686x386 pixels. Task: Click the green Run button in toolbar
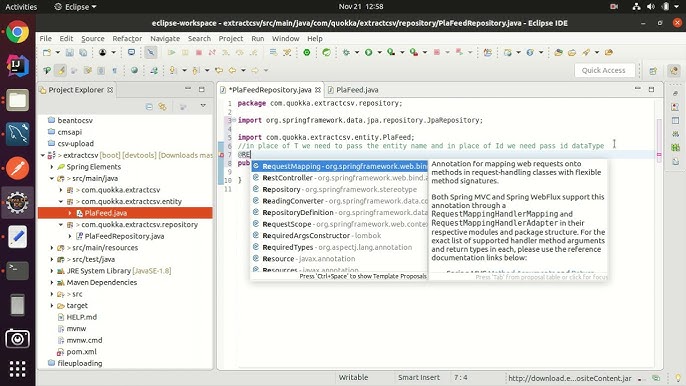(x=368, y=53)
